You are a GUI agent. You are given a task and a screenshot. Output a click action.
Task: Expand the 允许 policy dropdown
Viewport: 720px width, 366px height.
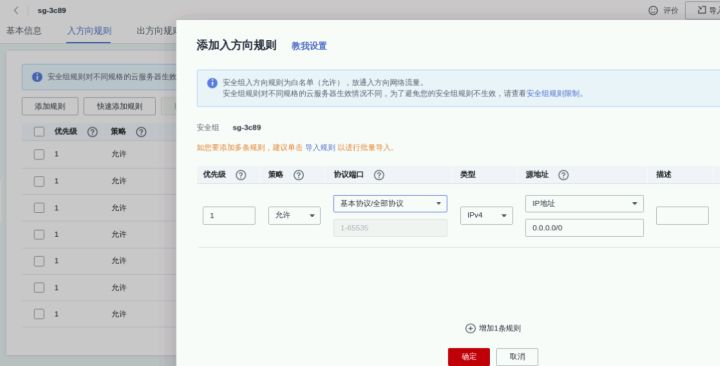[x=294, y=215]
